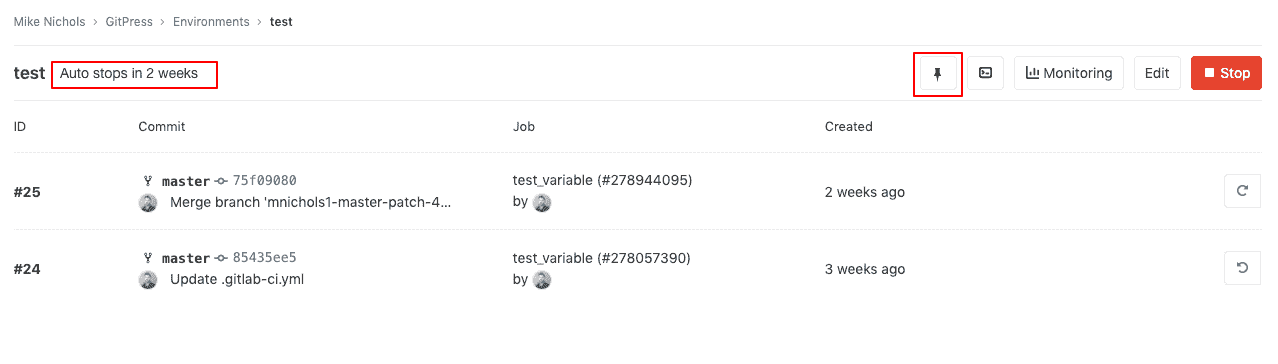
Task: Click master branch link in row #24
Action: (x=186, y=258)
